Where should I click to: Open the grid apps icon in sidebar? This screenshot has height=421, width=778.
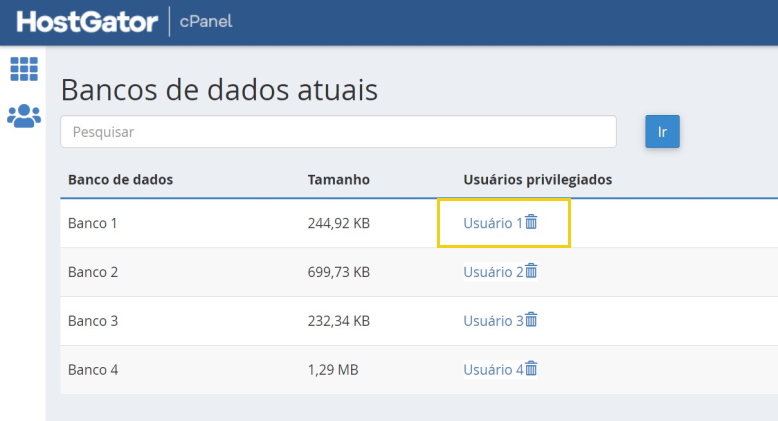tap(24, 69)
